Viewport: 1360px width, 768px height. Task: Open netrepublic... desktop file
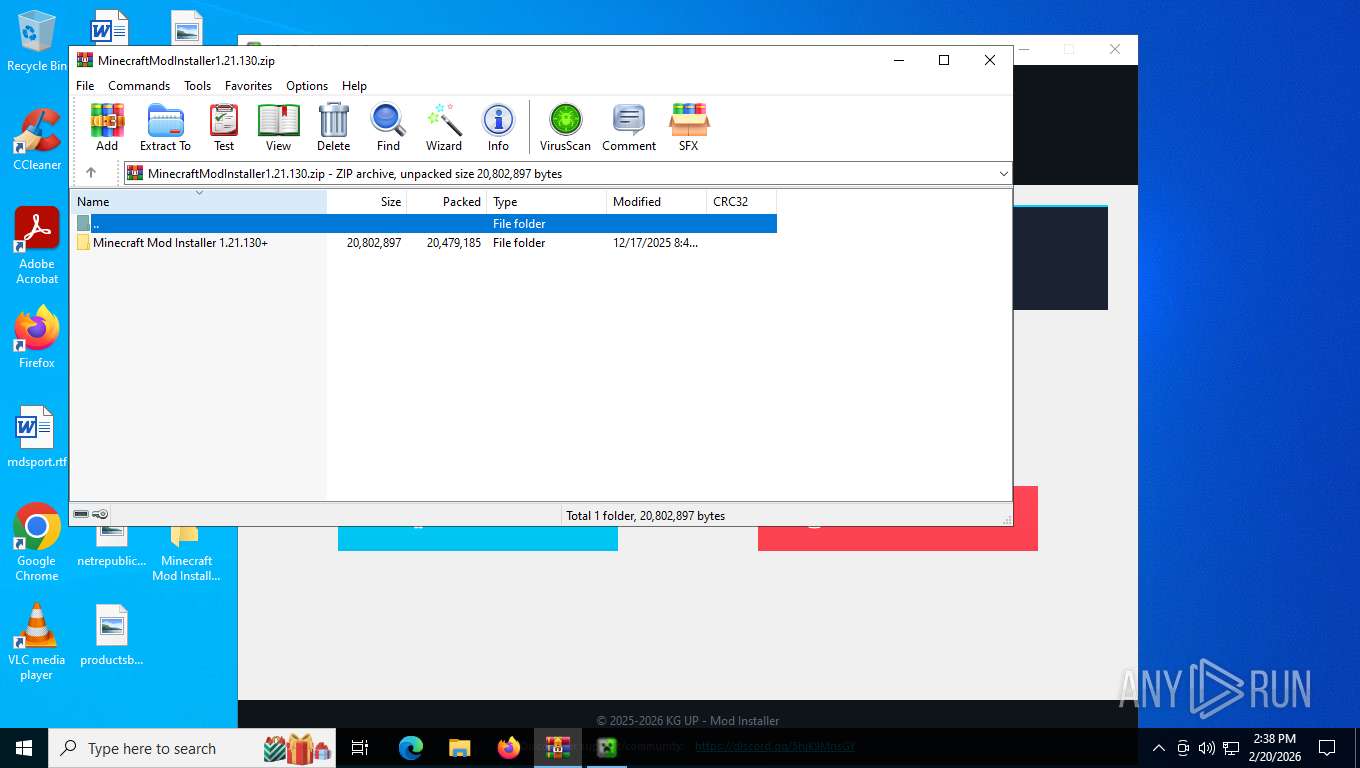[x=112, y=545]
